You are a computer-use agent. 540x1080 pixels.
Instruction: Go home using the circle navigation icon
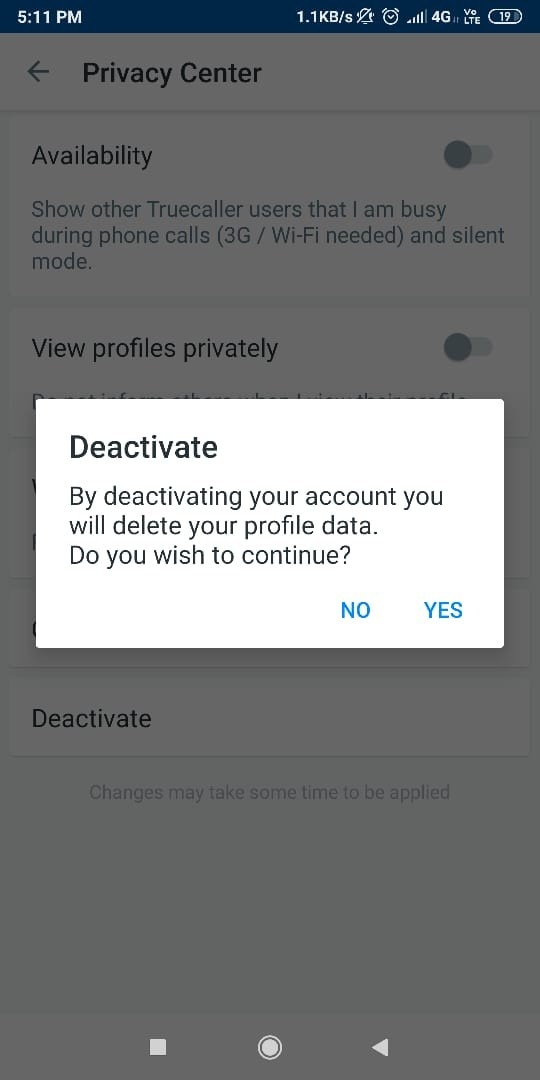click(x=269, y=1048)
